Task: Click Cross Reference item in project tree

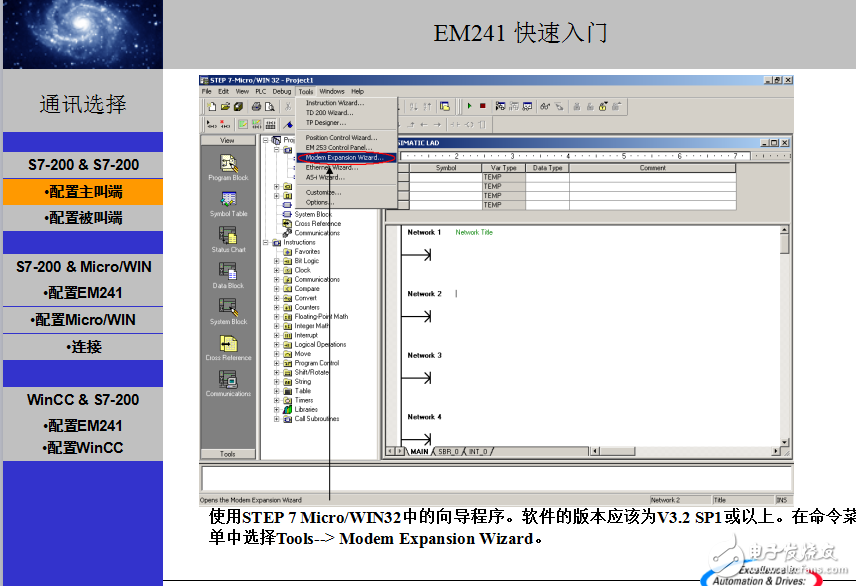Action: pyautogui.click(x=318, y=223)
